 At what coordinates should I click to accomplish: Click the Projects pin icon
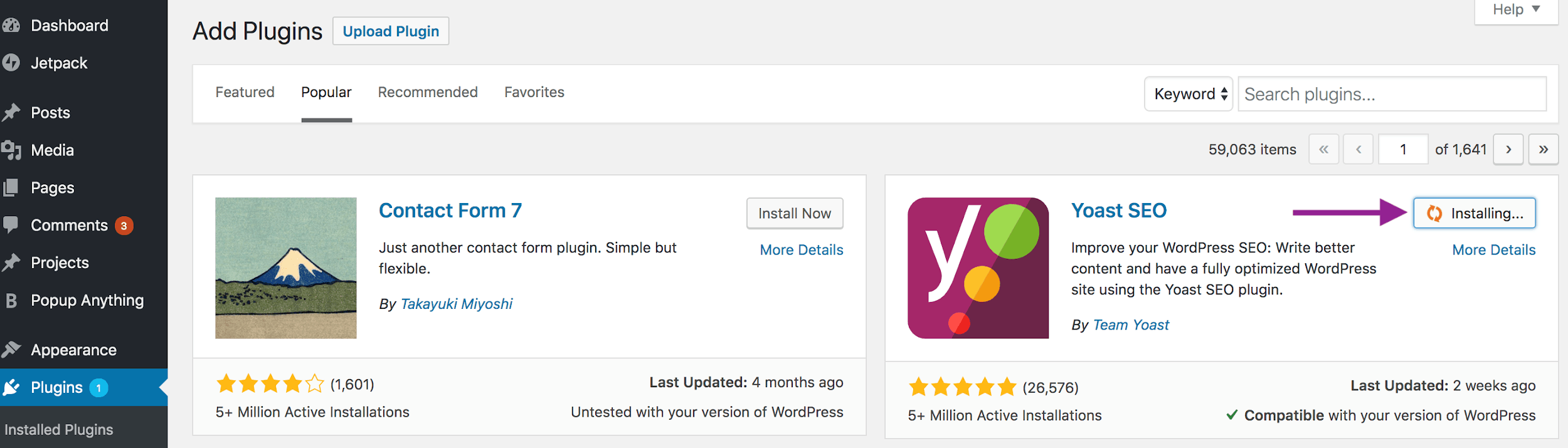pos(11,263)
